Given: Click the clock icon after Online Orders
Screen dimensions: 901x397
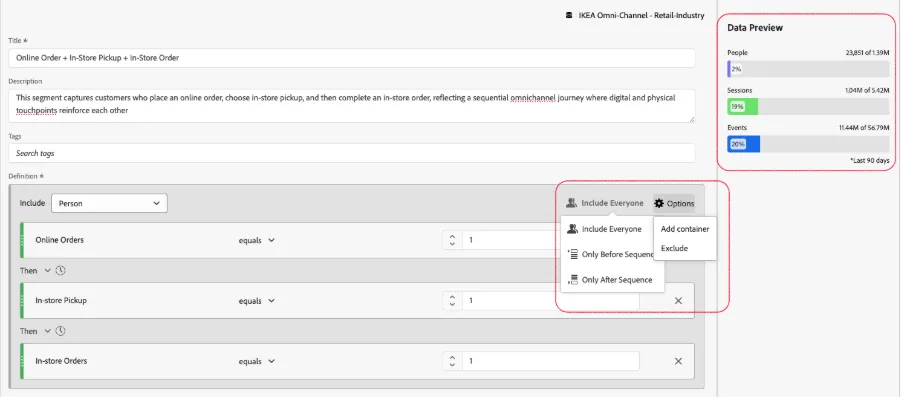Looking at the screenshot, I should [x=60, y=271].
